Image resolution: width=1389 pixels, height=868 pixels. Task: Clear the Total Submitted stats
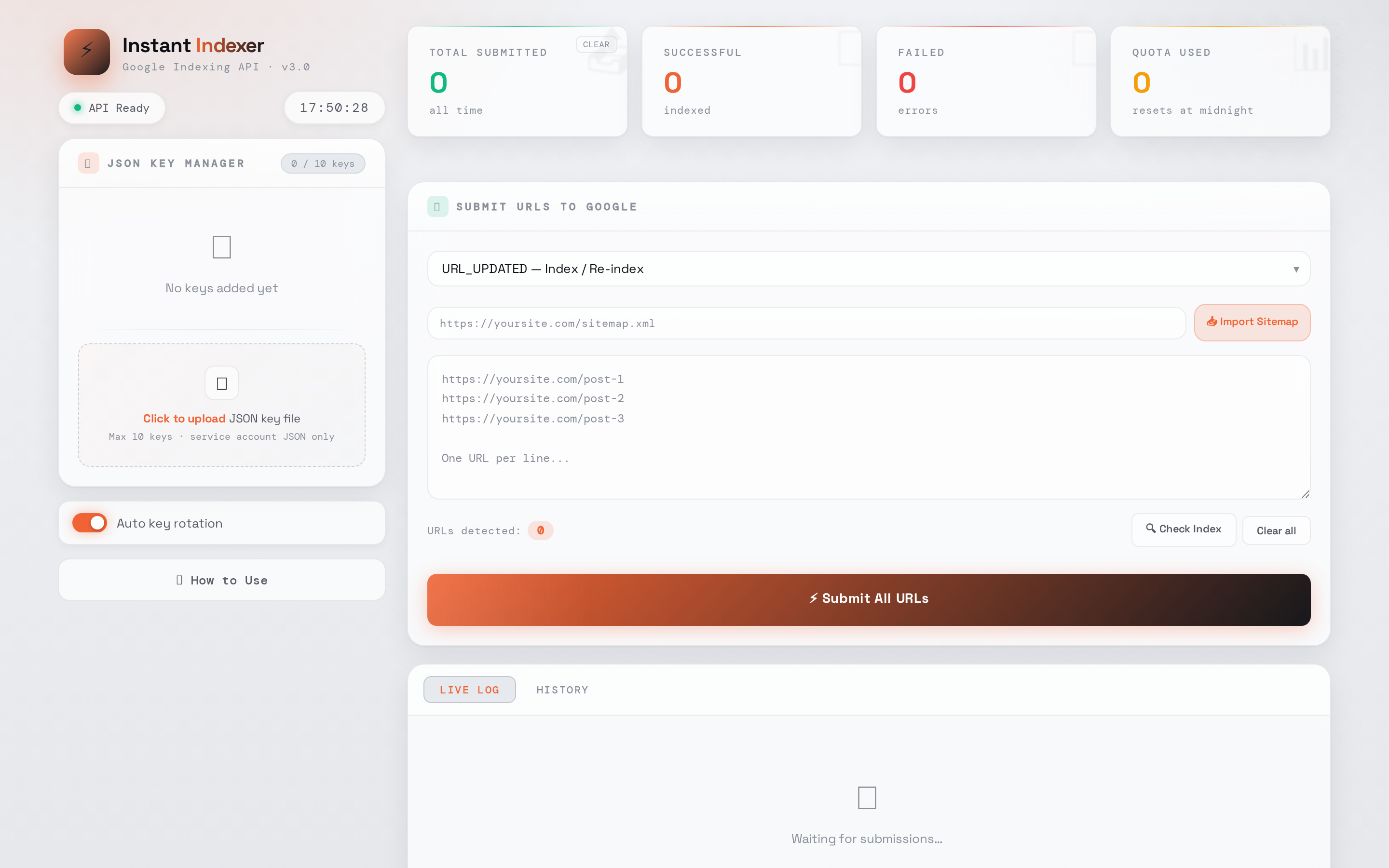[596, 44]
